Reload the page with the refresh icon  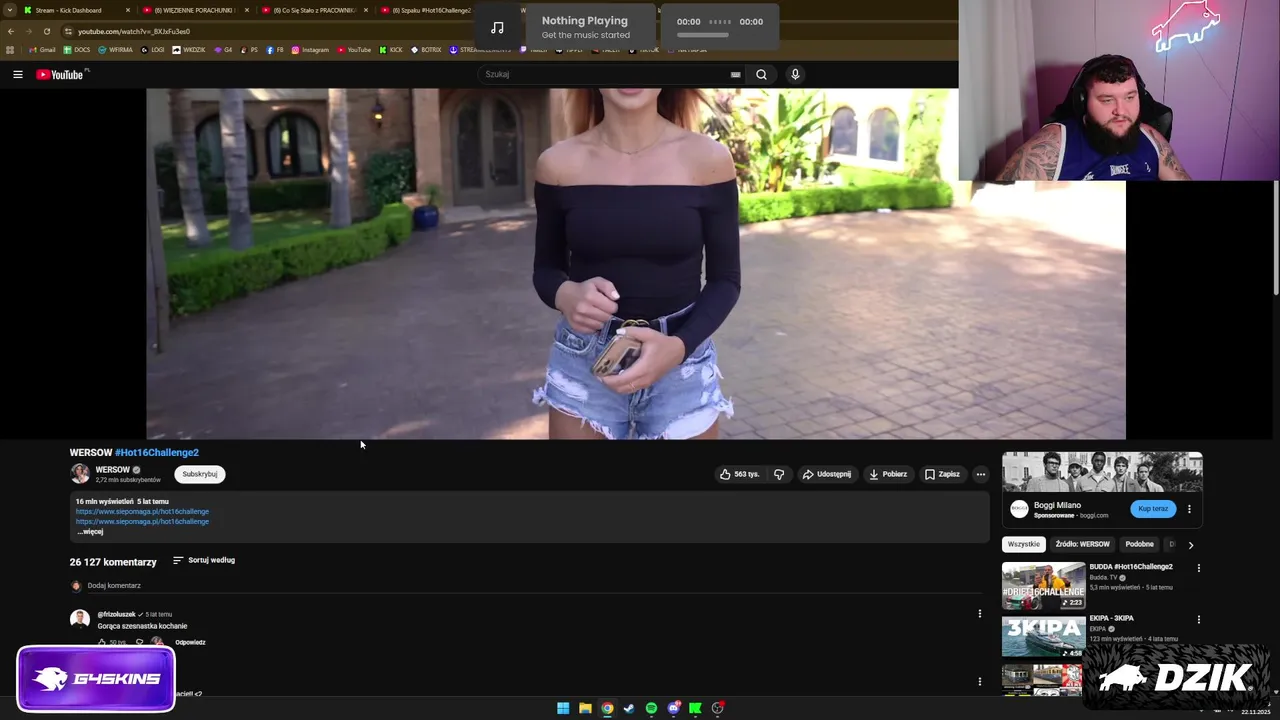[46, 31]
